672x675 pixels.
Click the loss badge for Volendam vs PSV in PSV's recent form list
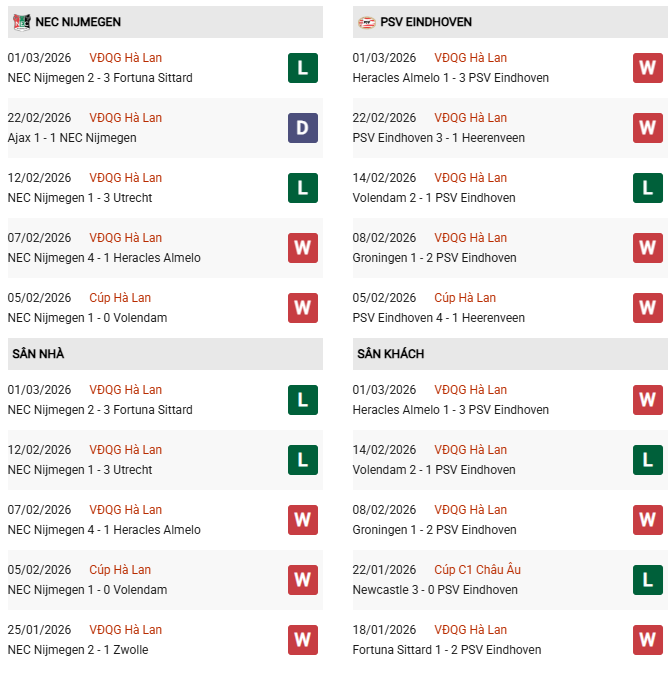tap(647, 188)
